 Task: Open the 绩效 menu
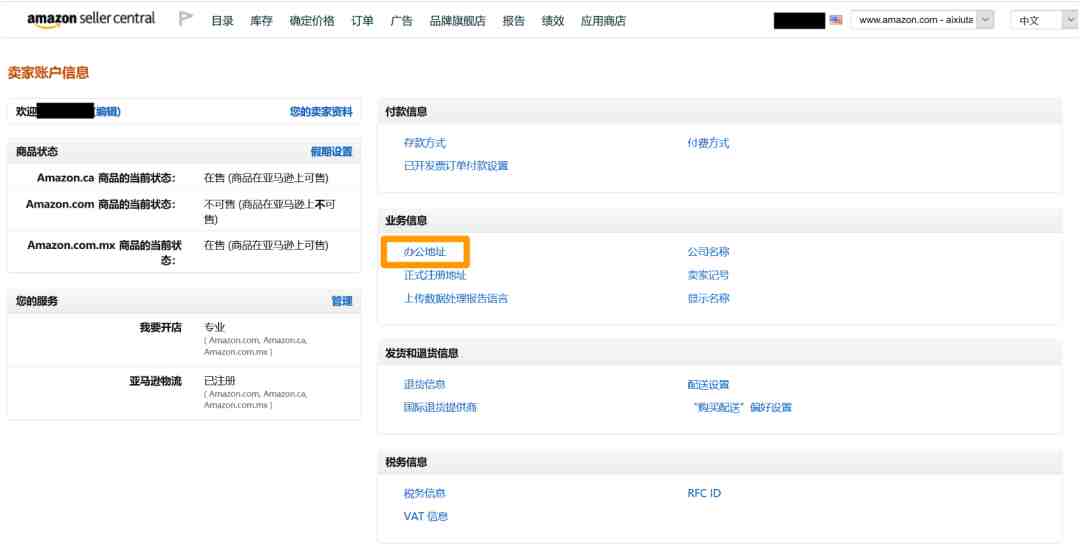coord(553,21)
